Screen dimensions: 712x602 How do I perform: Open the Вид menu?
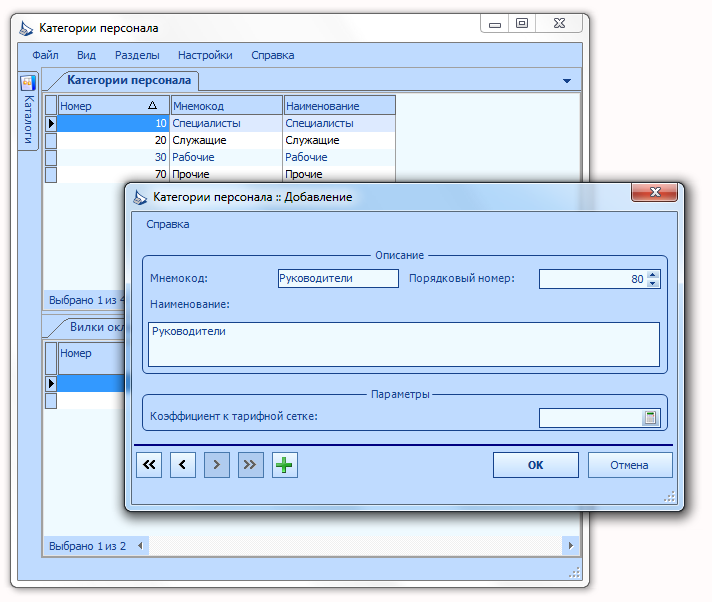(86, 55)
